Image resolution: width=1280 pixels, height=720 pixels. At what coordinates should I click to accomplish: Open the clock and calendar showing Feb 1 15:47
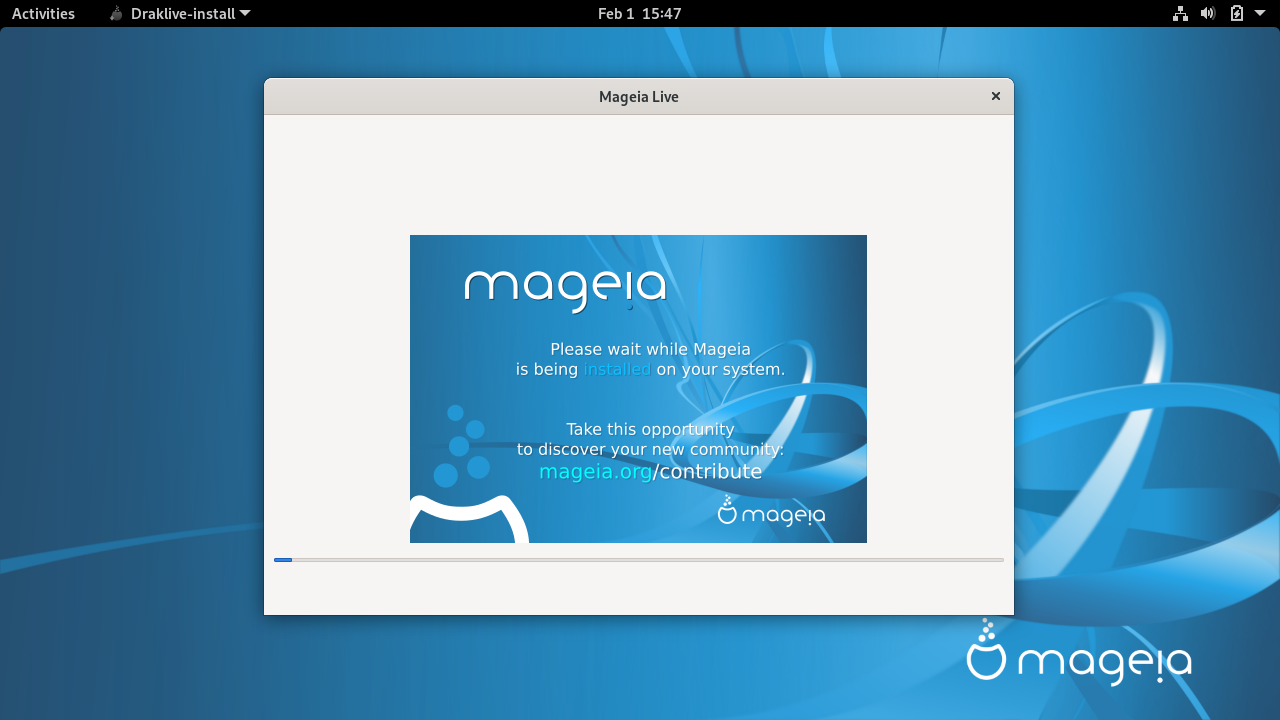(x=639, y=13)
